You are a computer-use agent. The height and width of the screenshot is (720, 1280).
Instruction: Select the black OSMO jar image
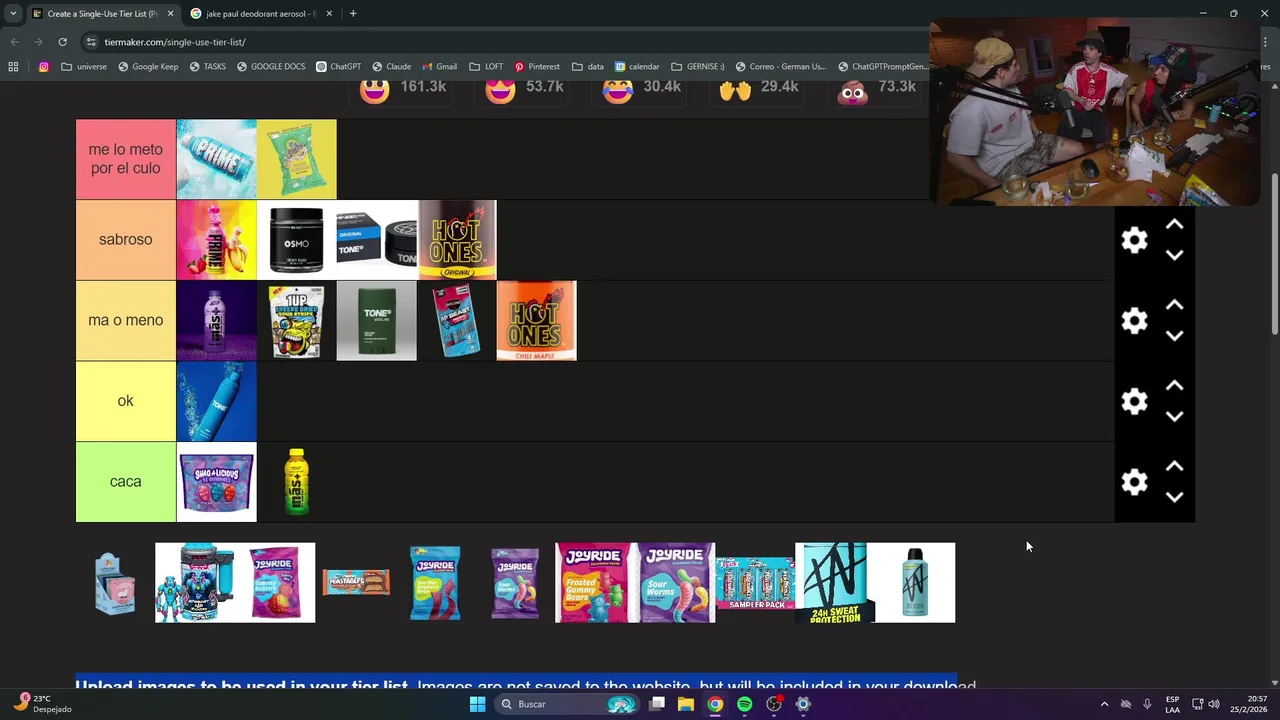[x=297, y=240]
